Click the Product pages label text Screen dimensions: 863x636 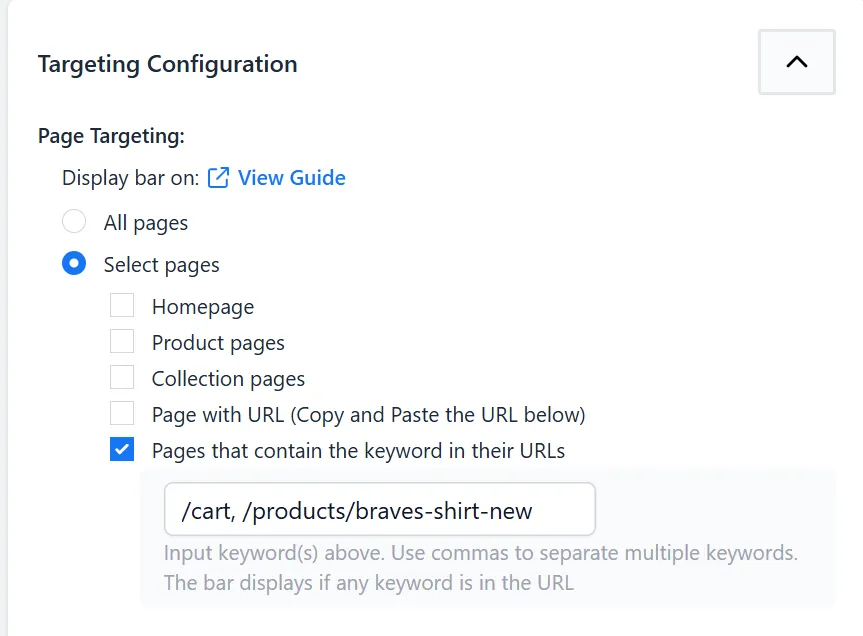[219, 343]
